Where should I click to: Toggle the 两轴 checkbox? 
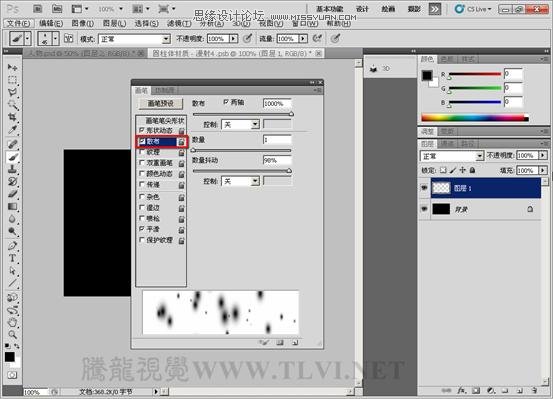226,102
